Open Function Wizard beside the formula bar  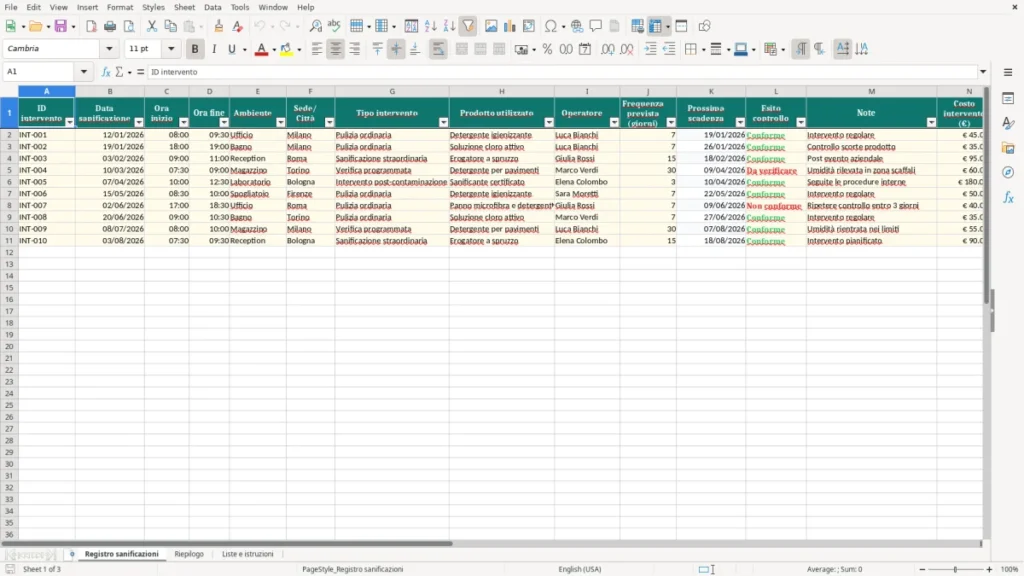106,72
